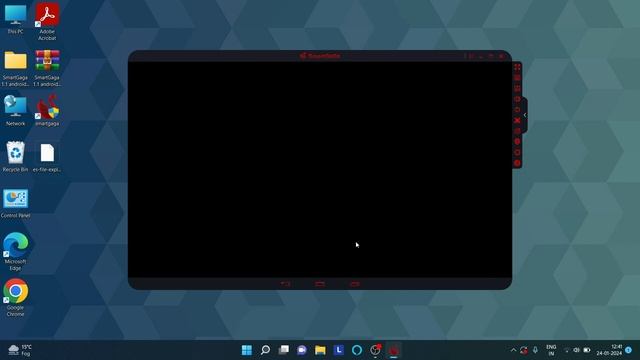Click the bottom-most round icon in SmartGaga sidebar
Image resolution: width=640 pixels, height=360 pixels.
[x=517, y=163]
